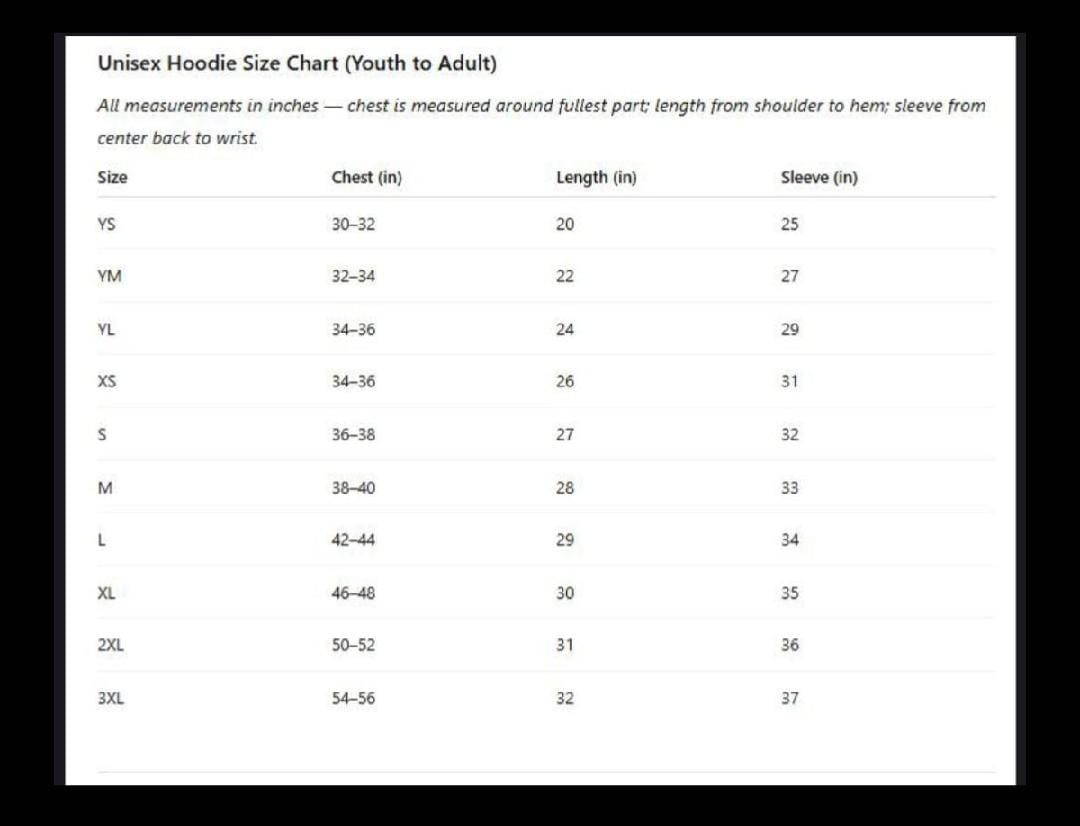Click the 2XL size row label

coord(111,645)
